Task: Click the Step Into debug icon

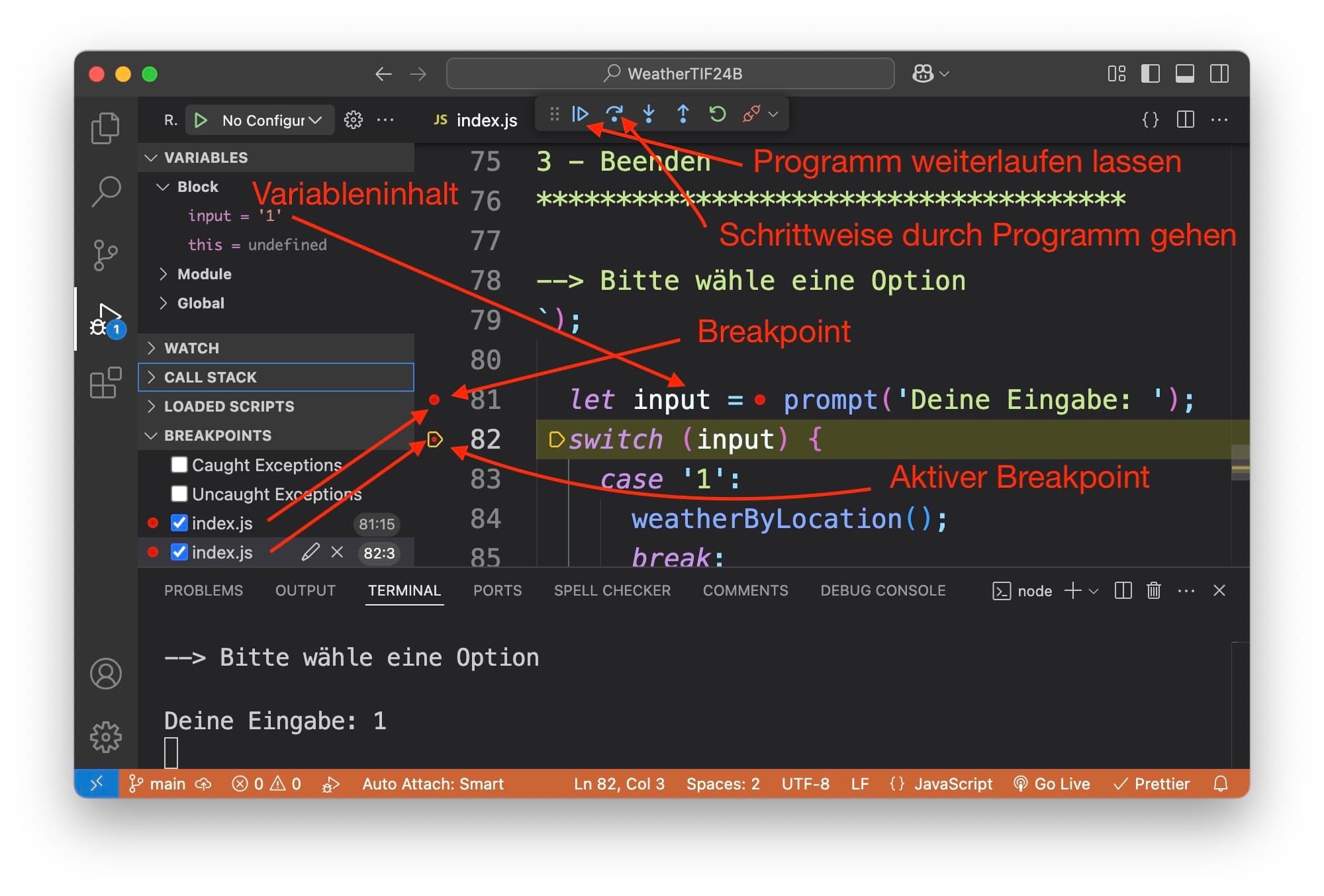Action: 649,114
